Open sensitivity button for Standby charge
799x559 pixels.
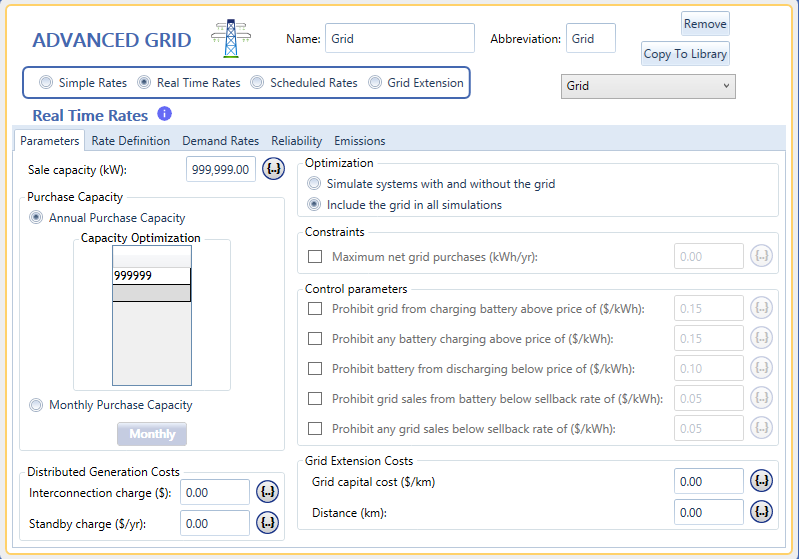(x=267, y=522)
